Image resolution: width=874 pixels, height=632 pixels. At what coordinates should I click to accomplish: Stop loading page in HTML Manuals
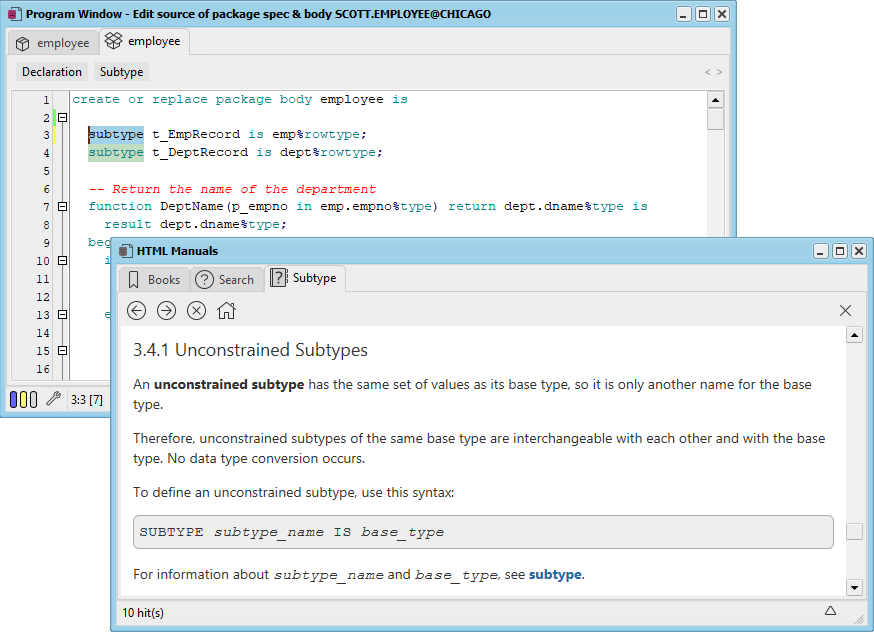click(196, 310)
